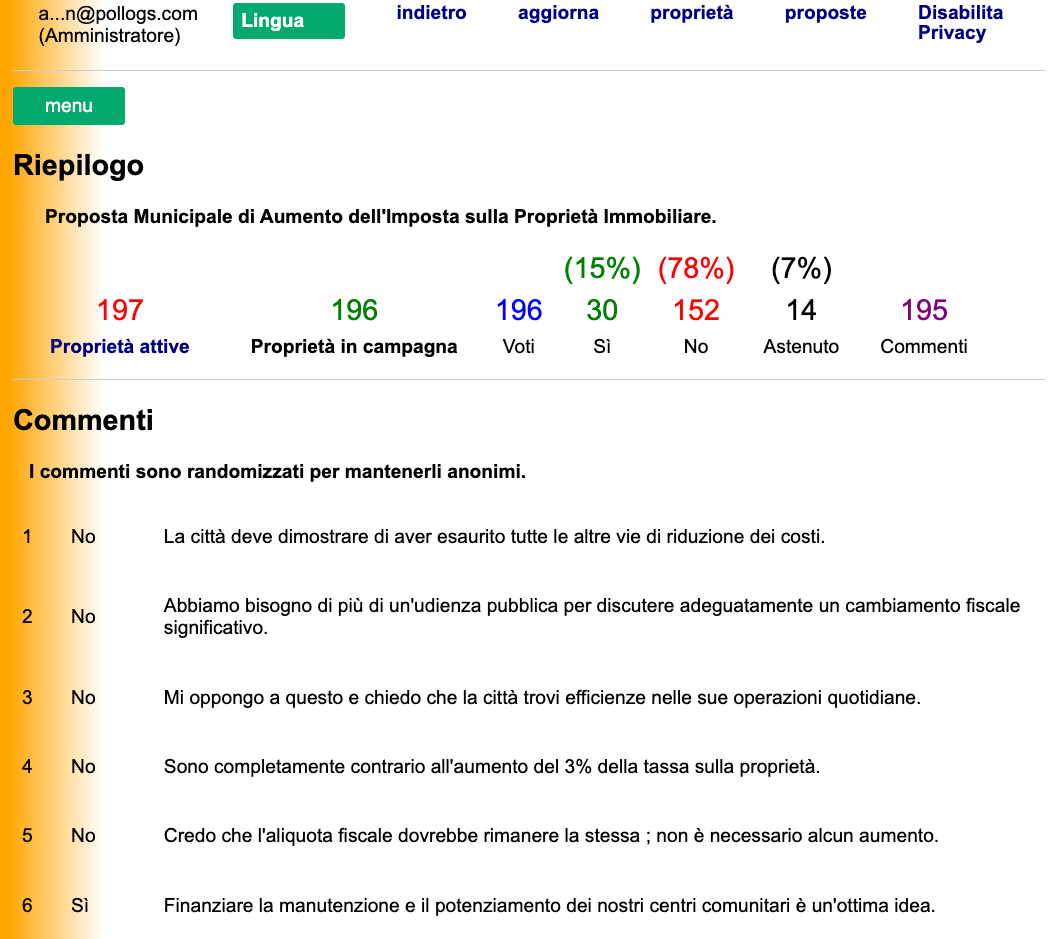Open the Lingua language selector
This screenshot has height=939, width=1056.
coord(288,20)
